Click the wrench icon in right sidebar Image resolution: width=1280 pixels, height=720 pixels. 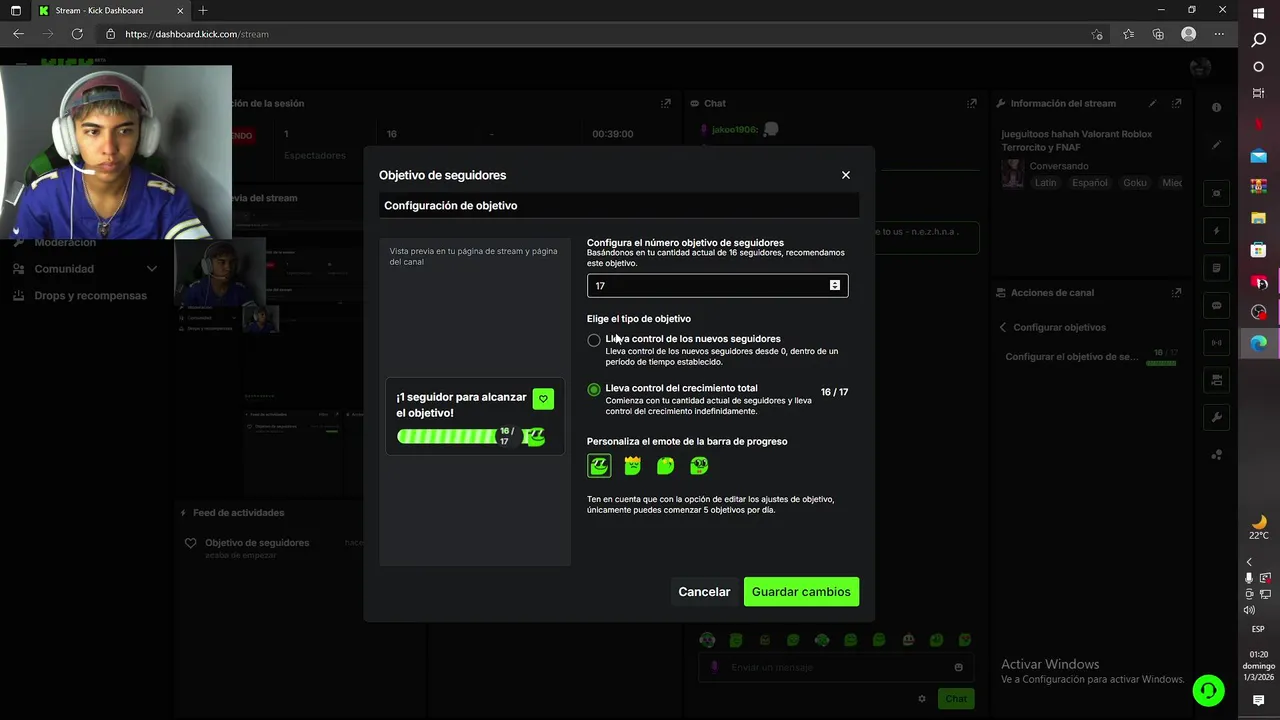(x=1217, y=417)
